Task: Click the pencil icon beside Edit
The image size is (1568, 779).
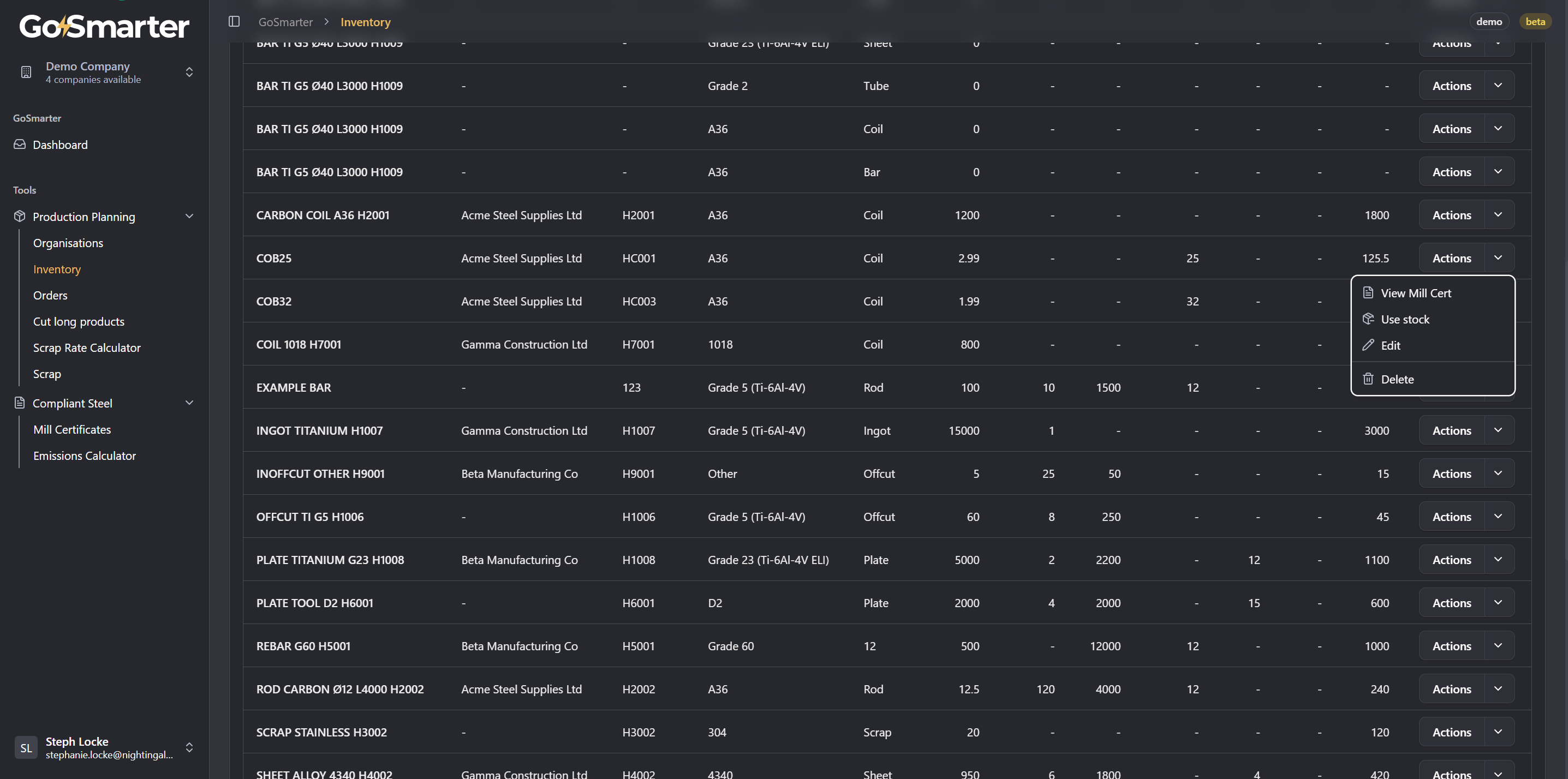Action: click(x=1368, y=345)
